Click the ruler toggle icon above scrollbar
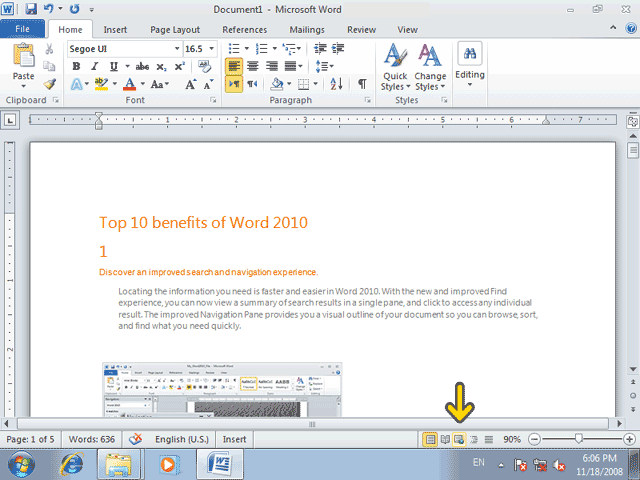This screenshot has width=640, height=480. tap(633, 121)
